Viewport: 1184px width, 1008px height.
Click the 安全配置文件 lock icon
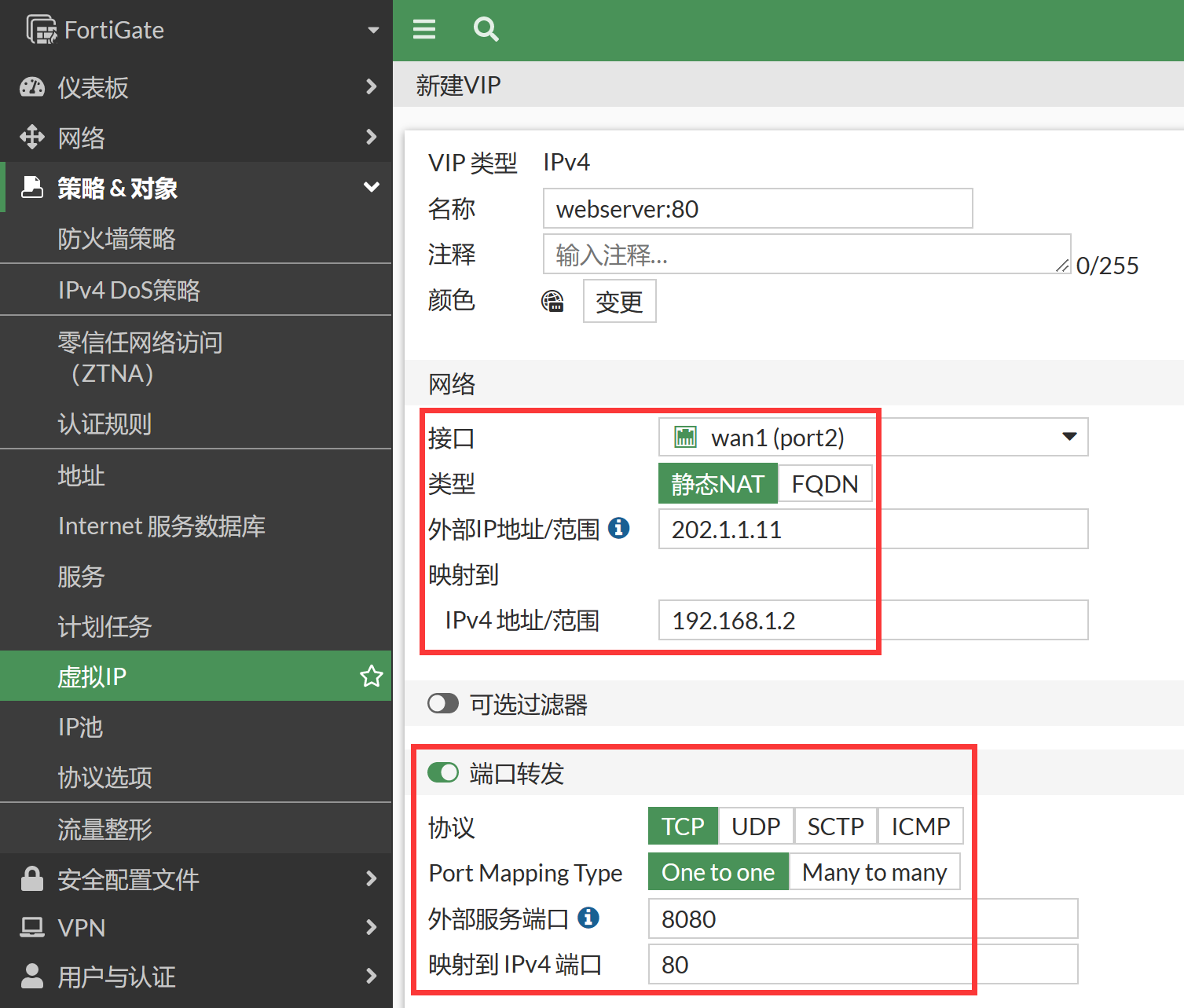(32, 878)
